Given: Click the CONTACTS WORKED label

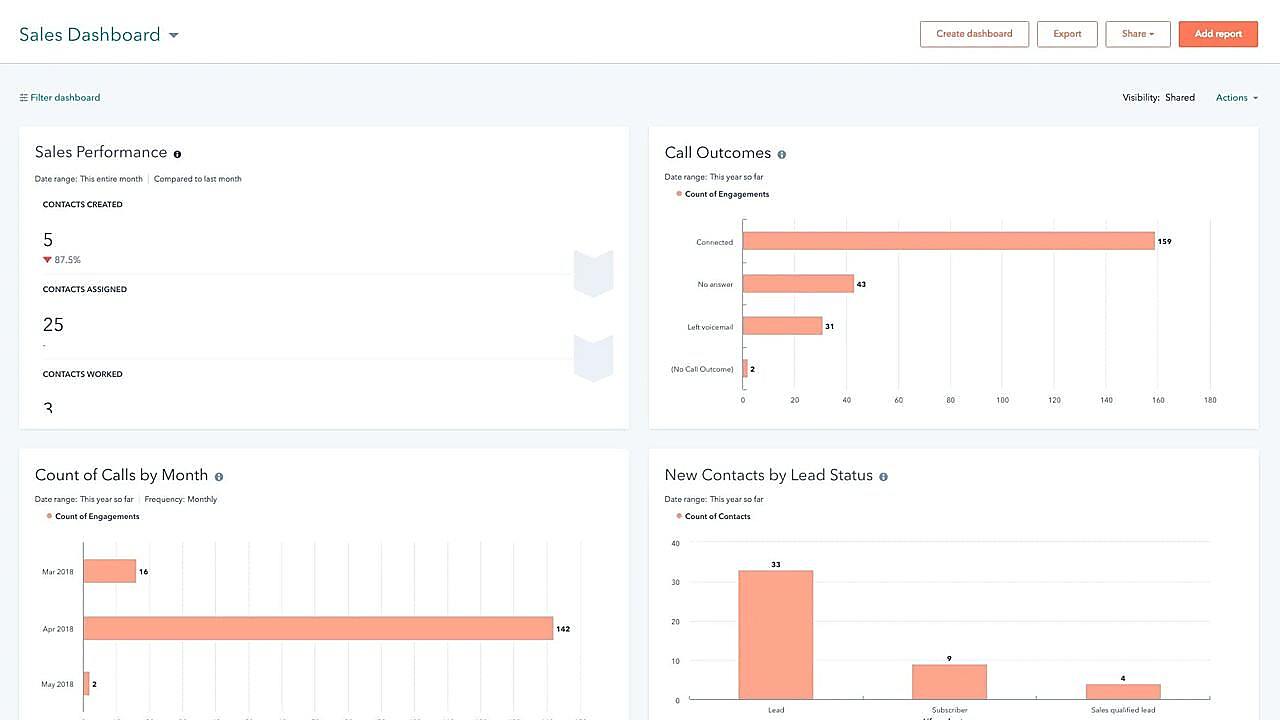Looking at the screenshot, I should (x=83, y=374).
